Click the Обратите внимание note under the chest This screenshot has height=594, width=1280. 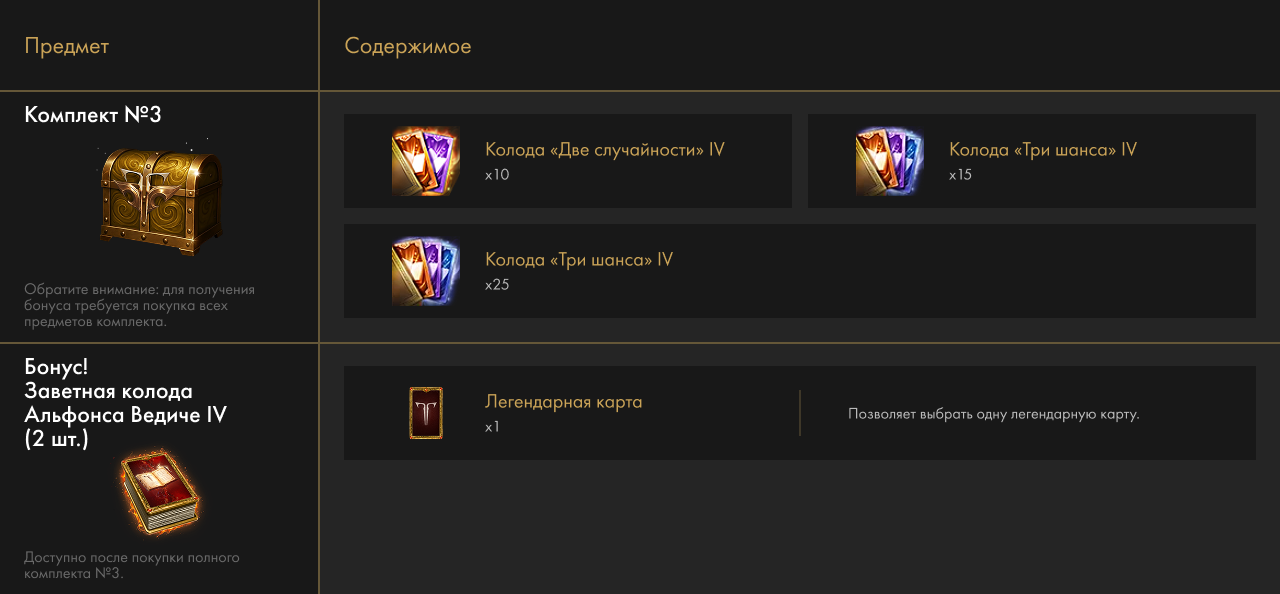tap(139, 305)
